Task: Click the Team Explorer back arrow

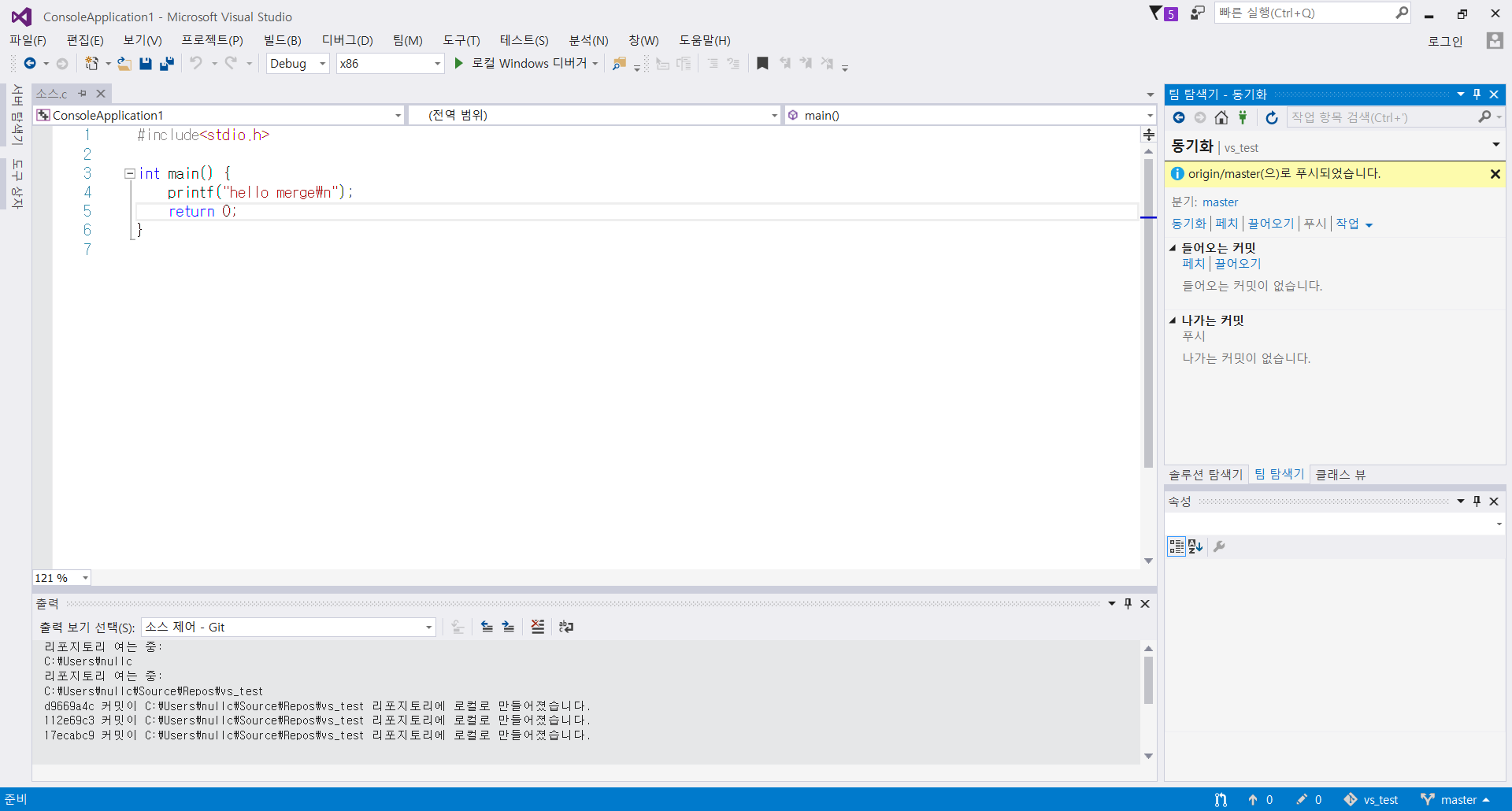Action: click(1179, 117)
